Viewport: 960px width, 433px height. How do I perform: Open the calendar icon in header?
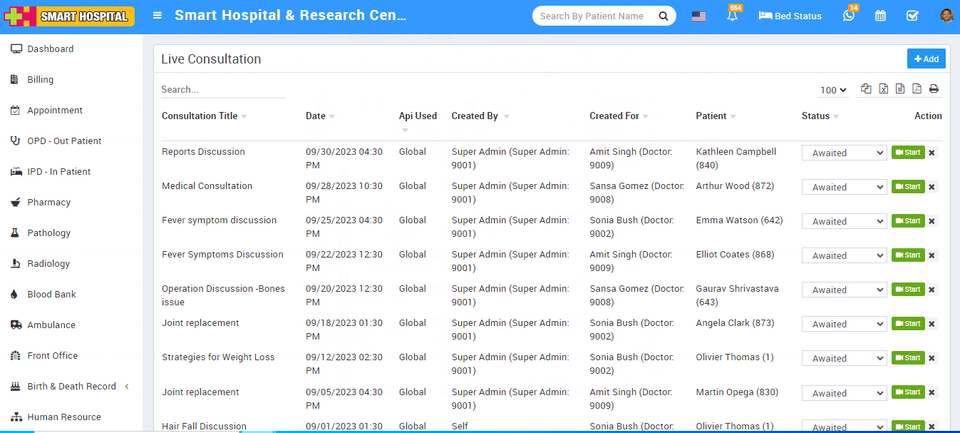880,16
